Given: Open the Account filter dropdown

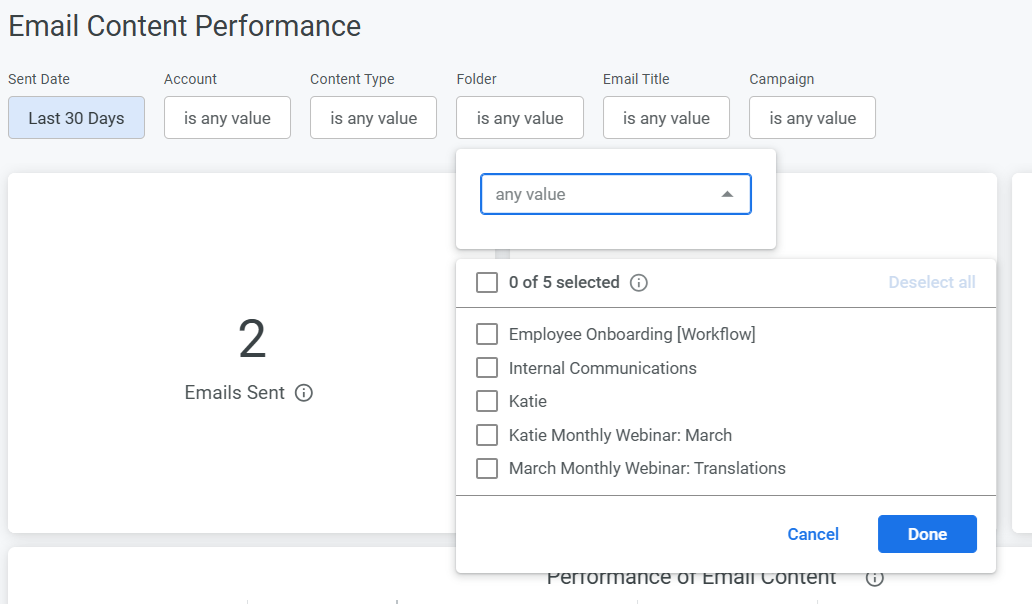Looking at the screenshot, I should 227,118.
